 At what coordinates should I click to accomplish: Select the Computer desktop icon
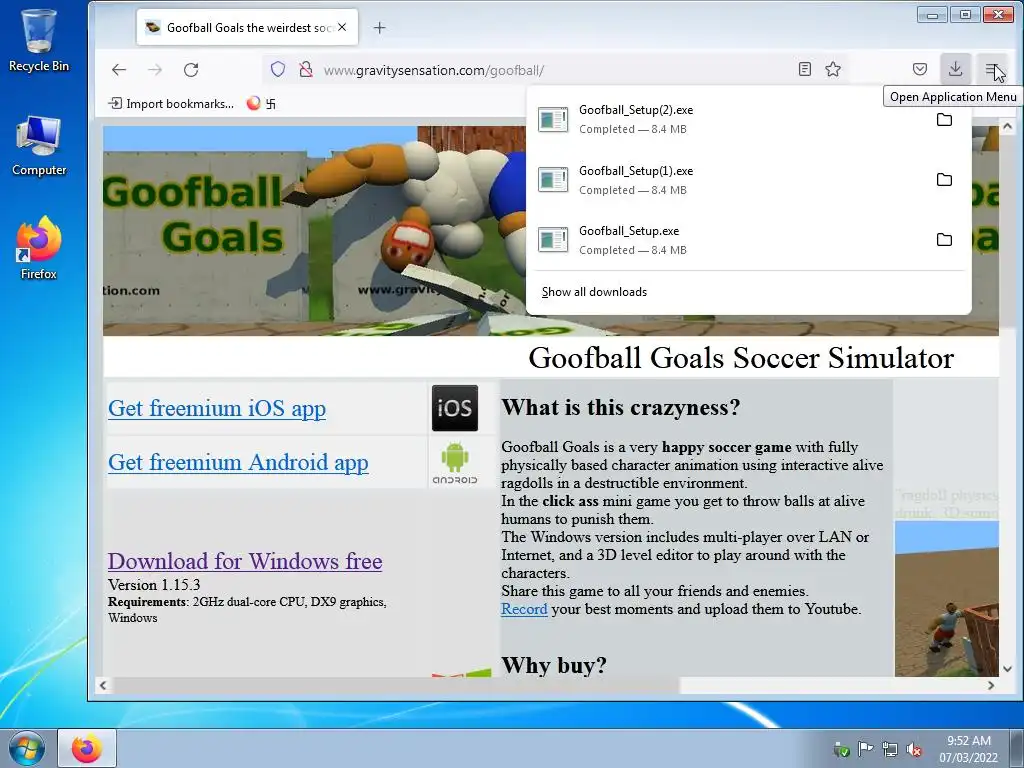coord(39,146)
